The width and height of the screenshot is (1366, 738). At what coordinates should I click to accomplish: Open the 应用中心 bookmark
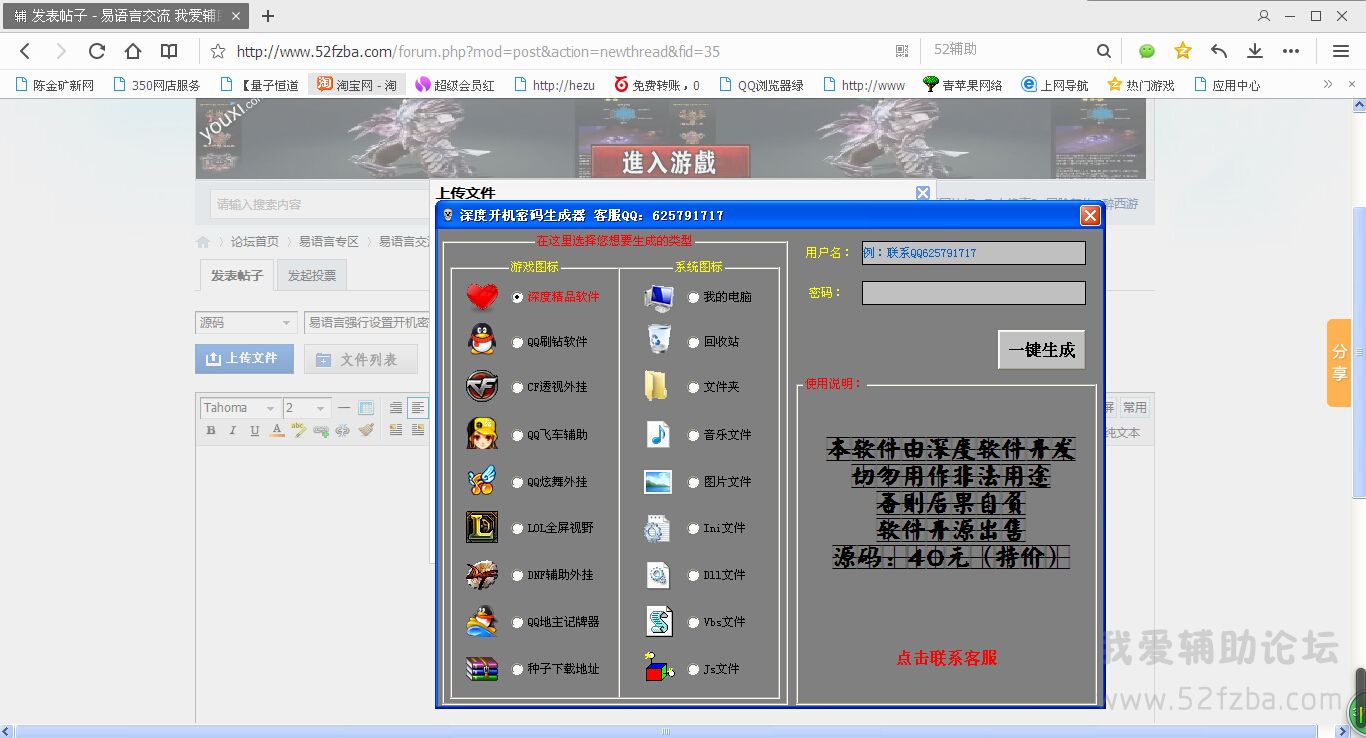[x=1227, y=85]
